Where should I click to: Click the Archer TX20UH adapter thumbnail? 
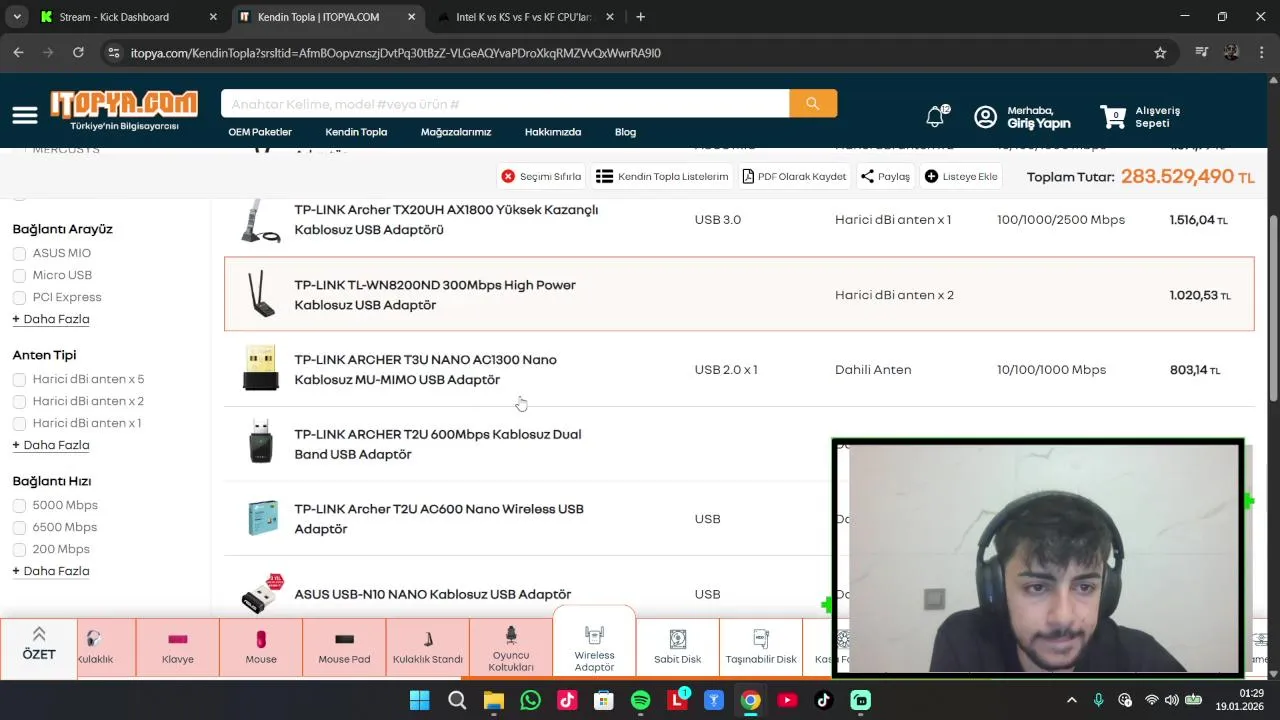[260, 220]
